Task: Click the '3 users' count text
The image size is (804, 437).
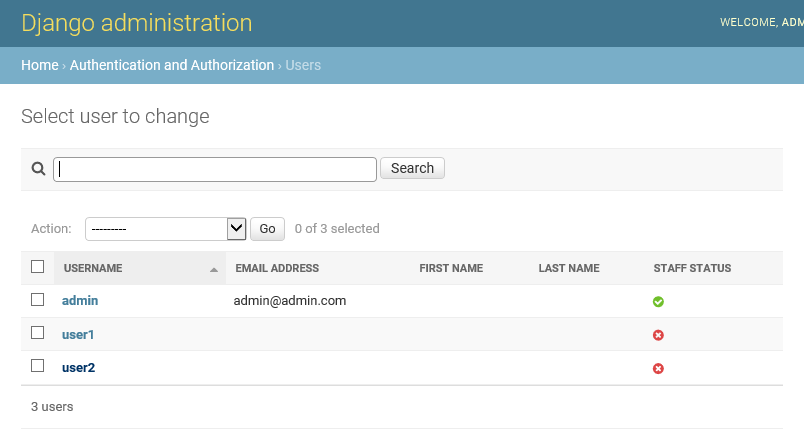Action: tap(52, 407)
